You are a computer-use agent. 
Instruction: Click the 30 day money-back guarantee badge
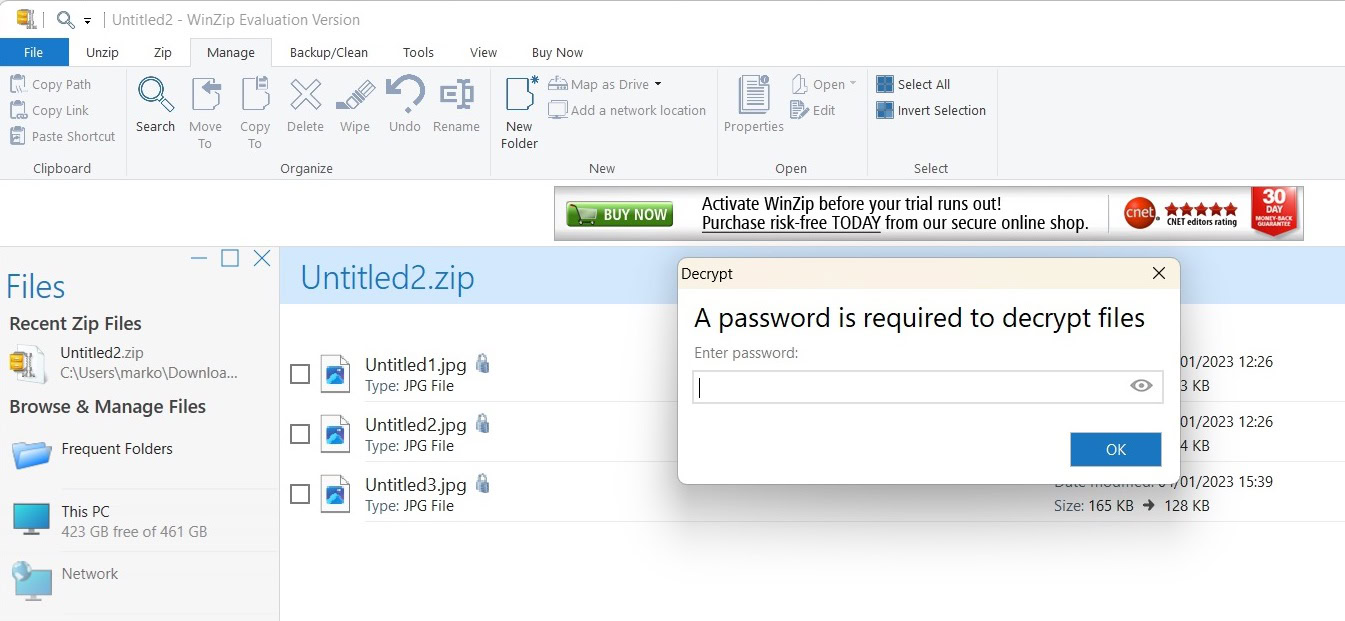pyautogui.click(x=1274, y=212)
